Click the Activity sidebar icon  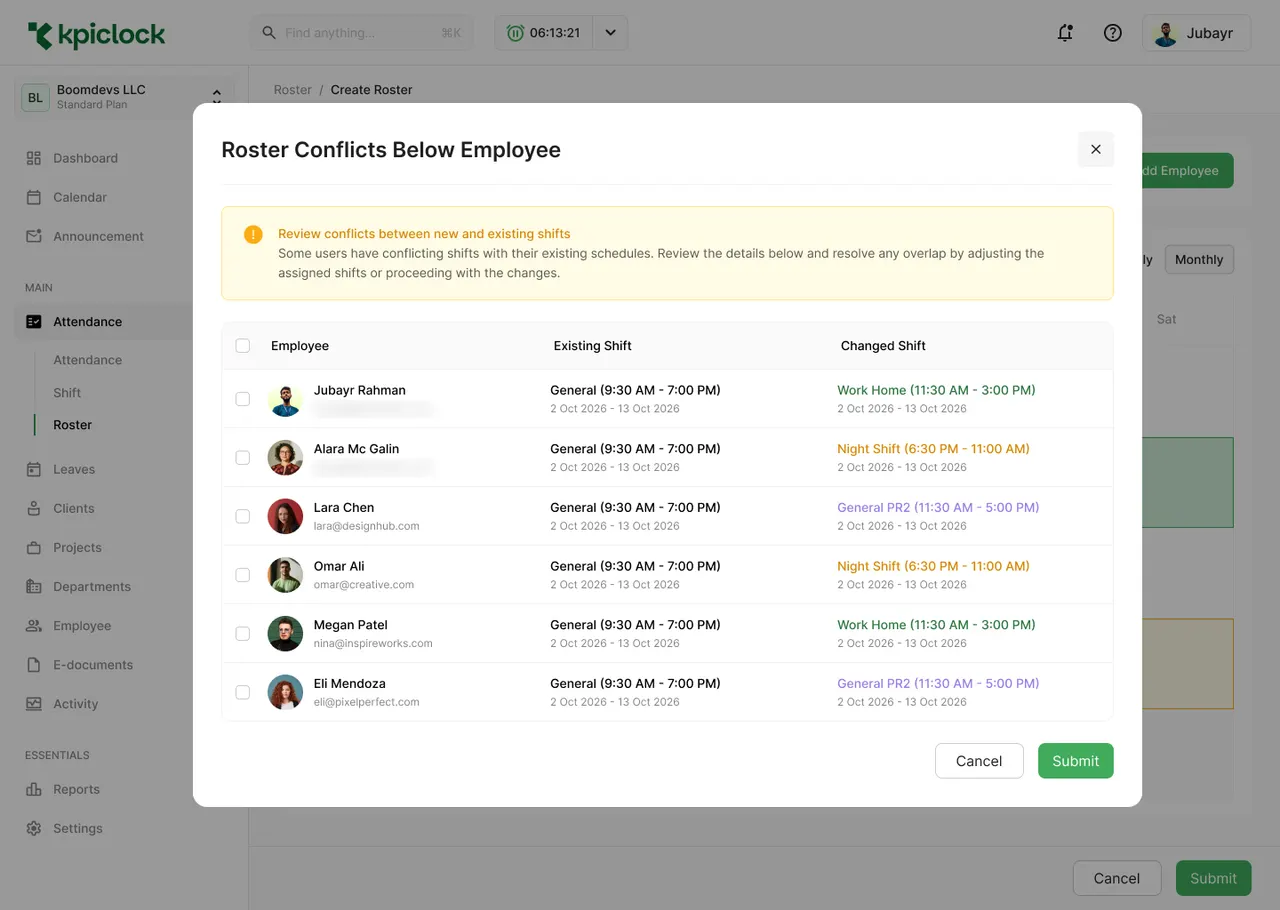(34, 703)
